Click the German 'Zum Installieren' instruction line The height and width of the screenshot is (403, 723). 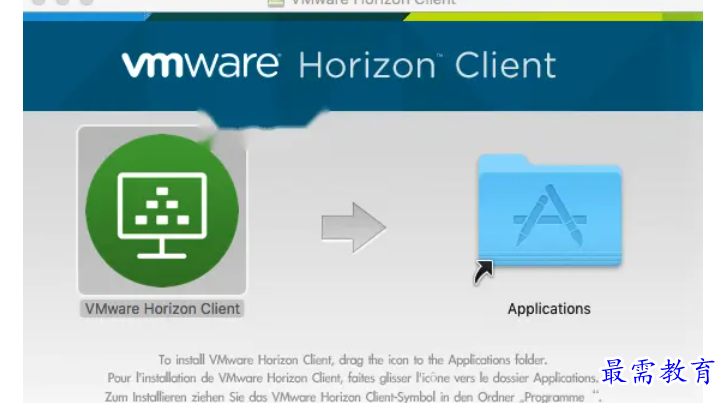point(353,396)
